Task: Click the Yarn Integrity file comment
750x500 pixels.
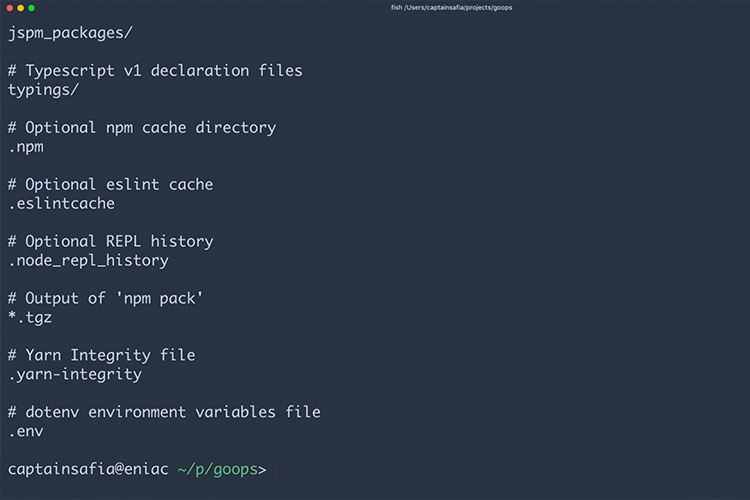Action: click(101, 356)
